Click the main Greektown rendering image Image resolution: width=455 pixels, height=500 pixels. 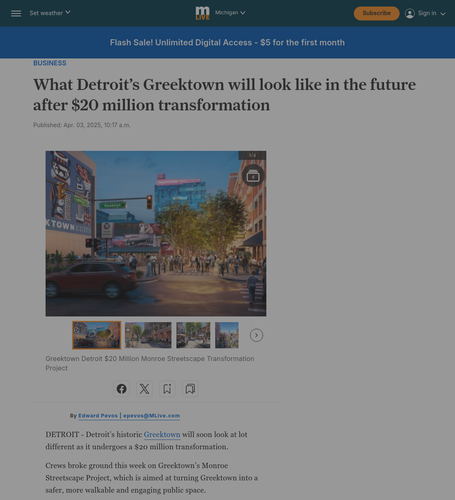[x=156, y=233]
